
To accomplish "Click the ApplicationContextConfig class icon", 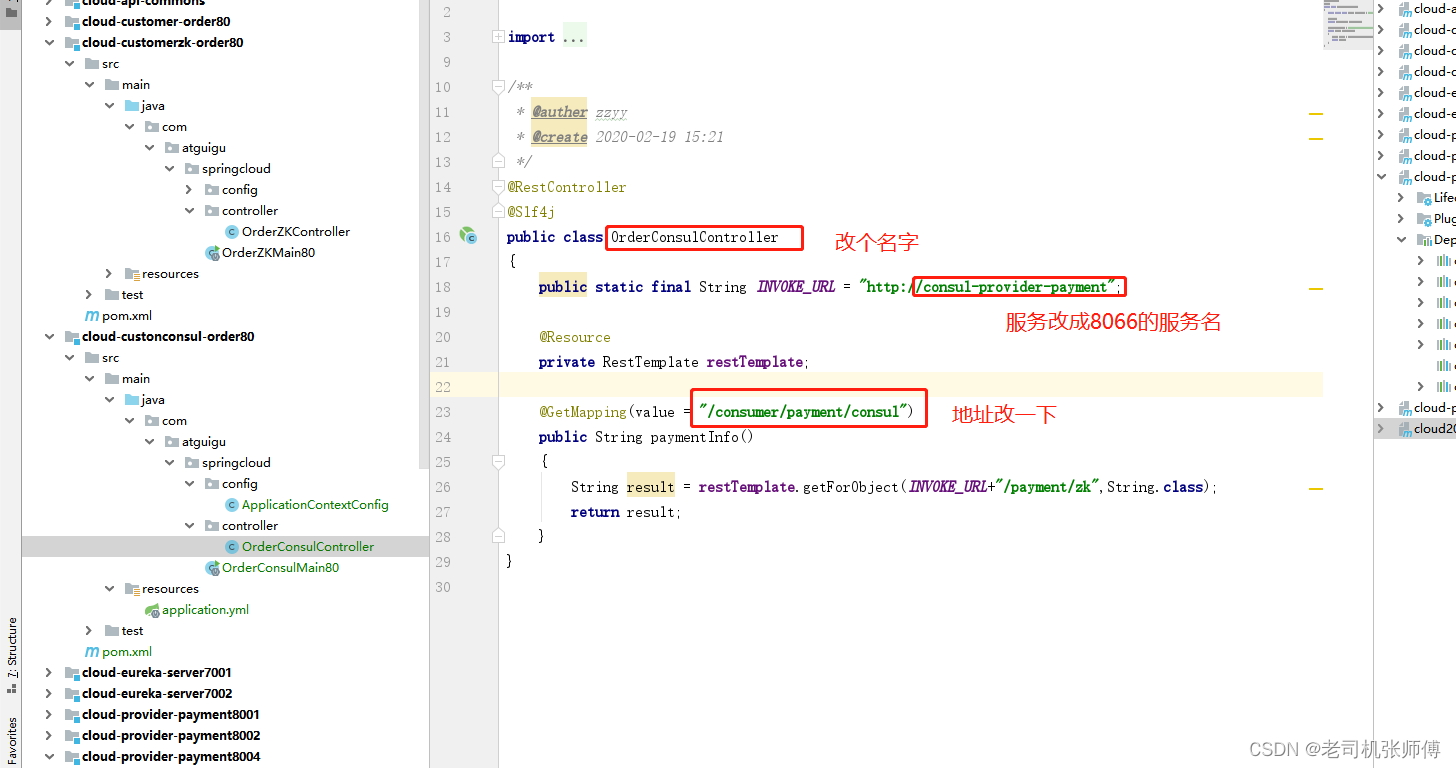I will click(x=232, y=505).
